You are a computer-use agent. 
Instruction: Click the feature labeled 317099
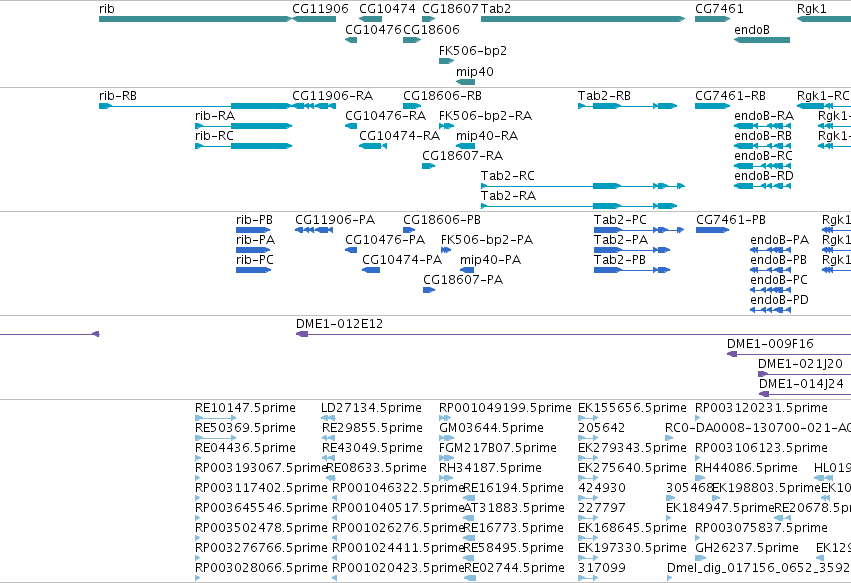(588, 579)
